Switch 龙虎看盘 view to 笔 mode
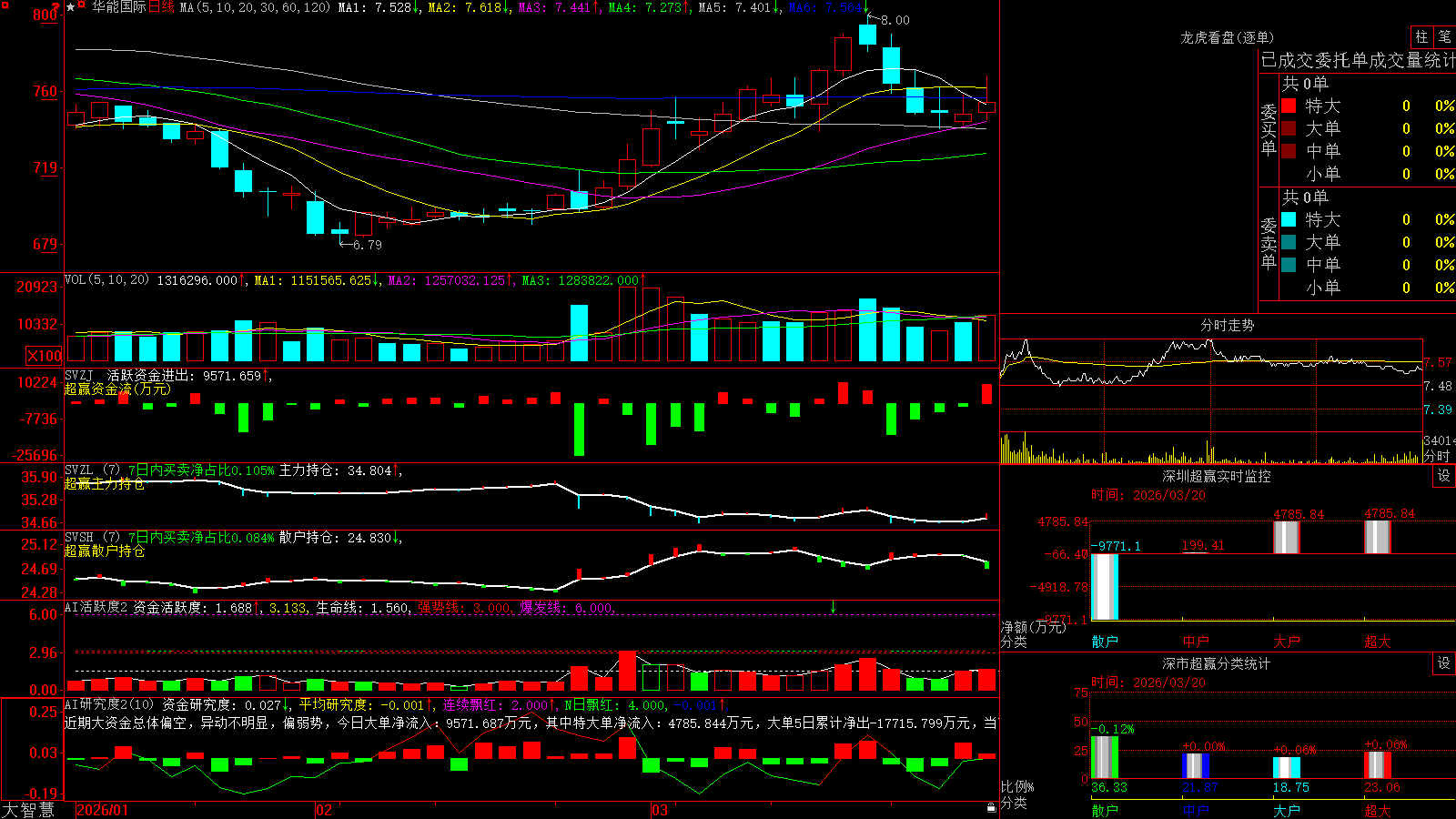 (x=1444, y=37)
